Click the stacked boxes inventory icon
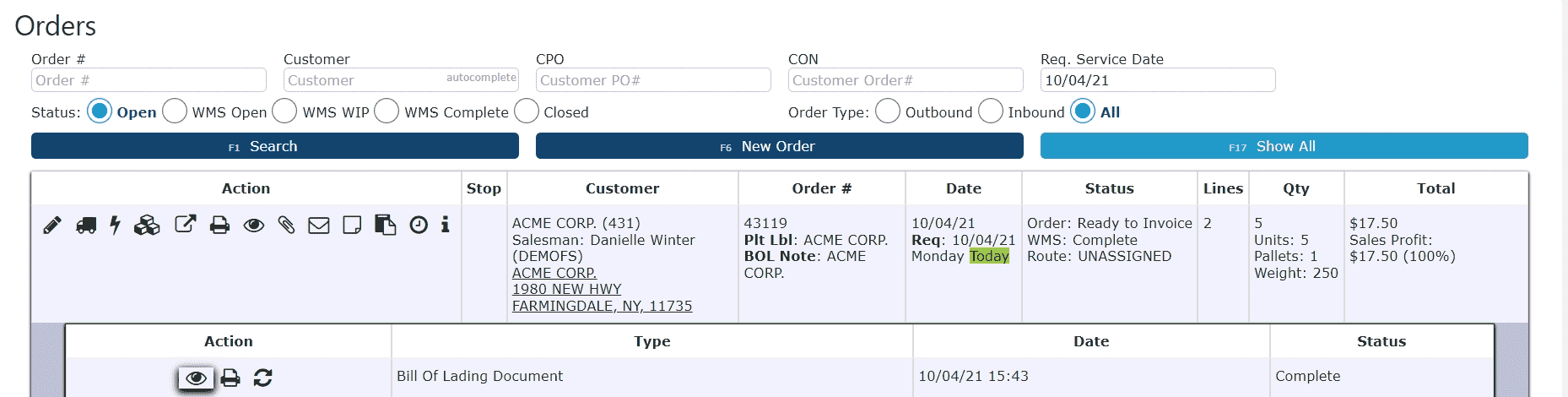This screenshot has height=397, width=1568. click(x=147, y=225)
